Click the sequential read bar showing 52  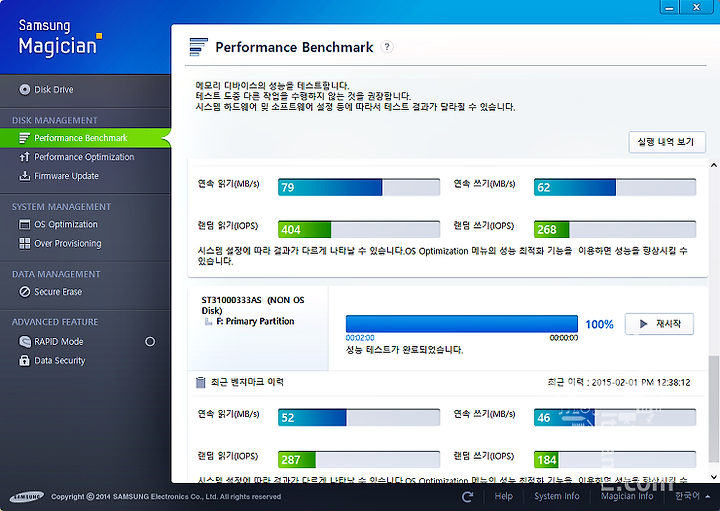[359, 418]
